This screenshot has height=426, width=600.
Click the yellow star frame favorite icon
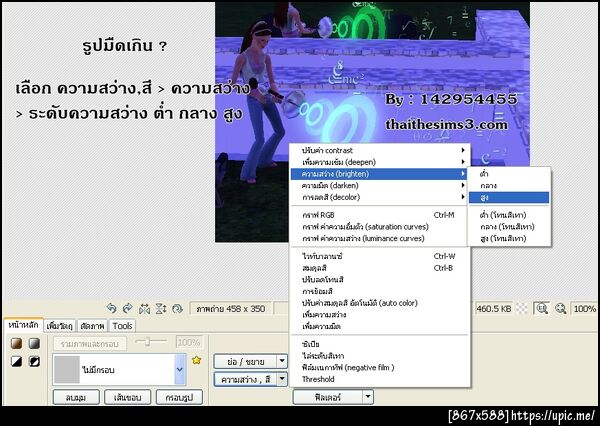click(196, 360)
